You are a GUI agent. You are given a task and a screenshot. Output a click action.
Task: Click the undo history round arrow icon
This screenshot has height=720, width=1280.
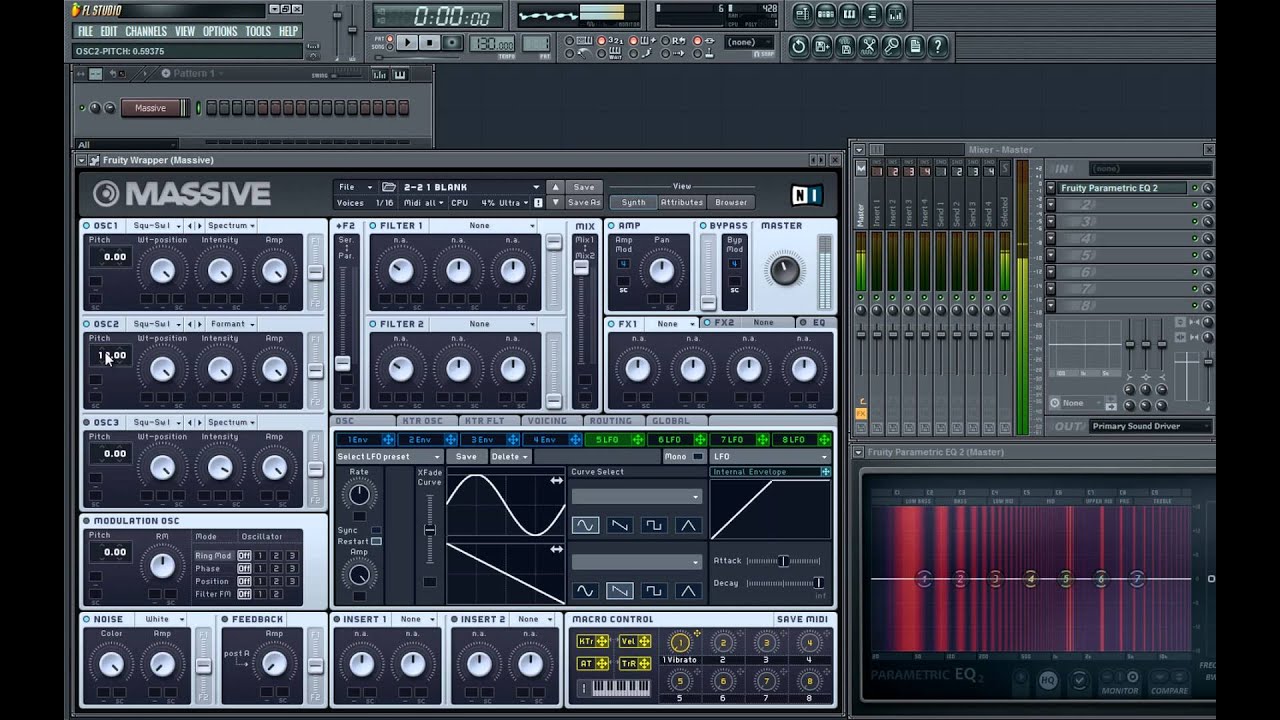click(x=798, y=46)
